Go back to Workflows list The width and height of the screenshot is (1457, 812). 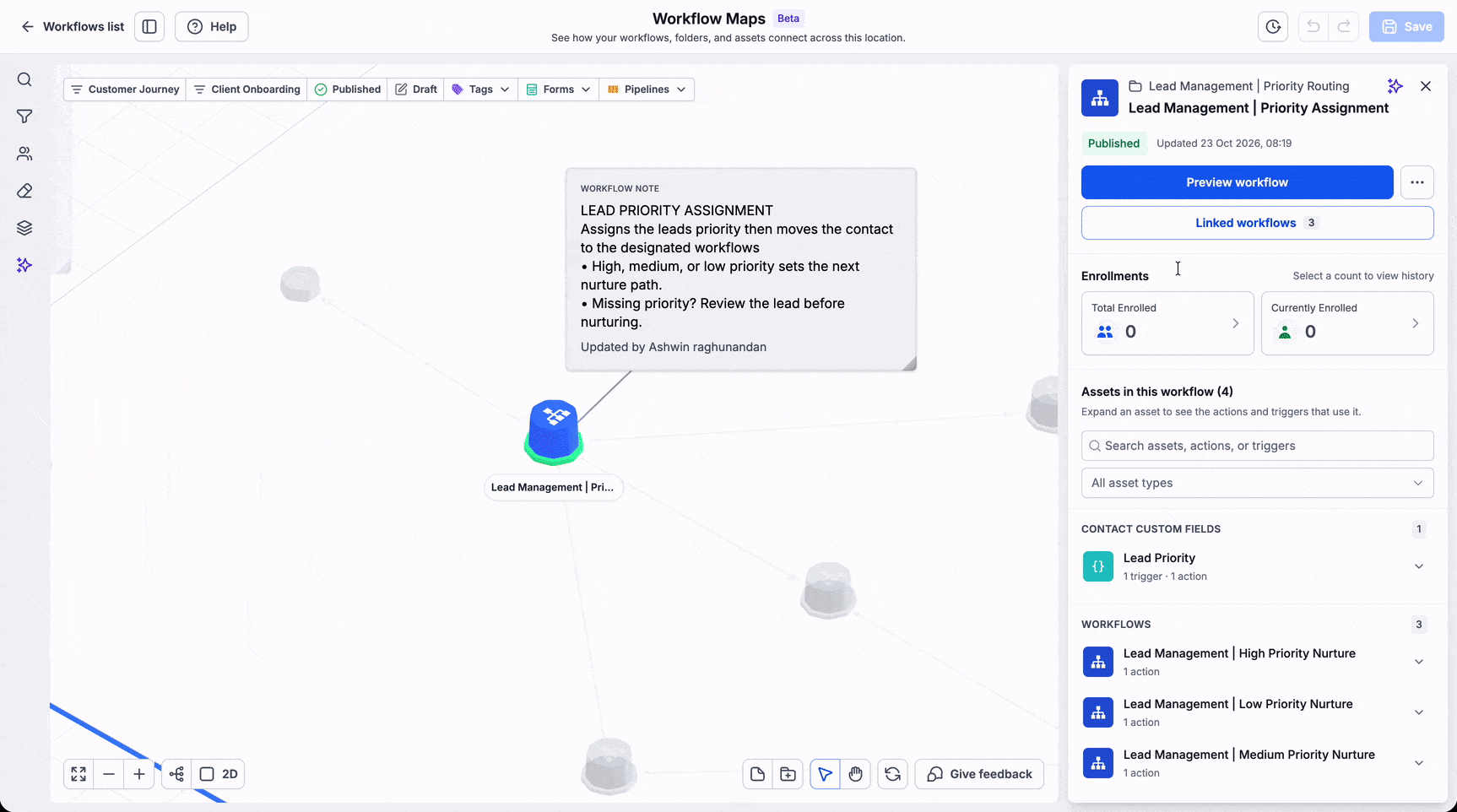[x=73, y=27]
